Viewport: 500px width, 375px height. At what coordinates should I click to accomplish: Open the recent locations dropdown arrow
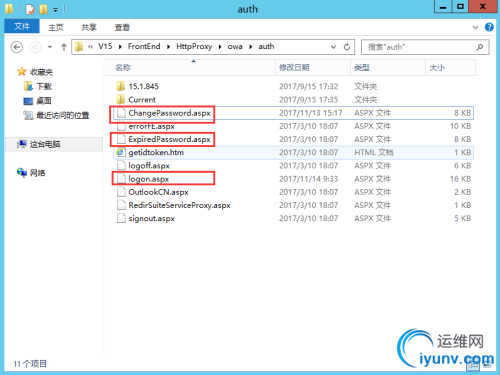pos(50,47)
